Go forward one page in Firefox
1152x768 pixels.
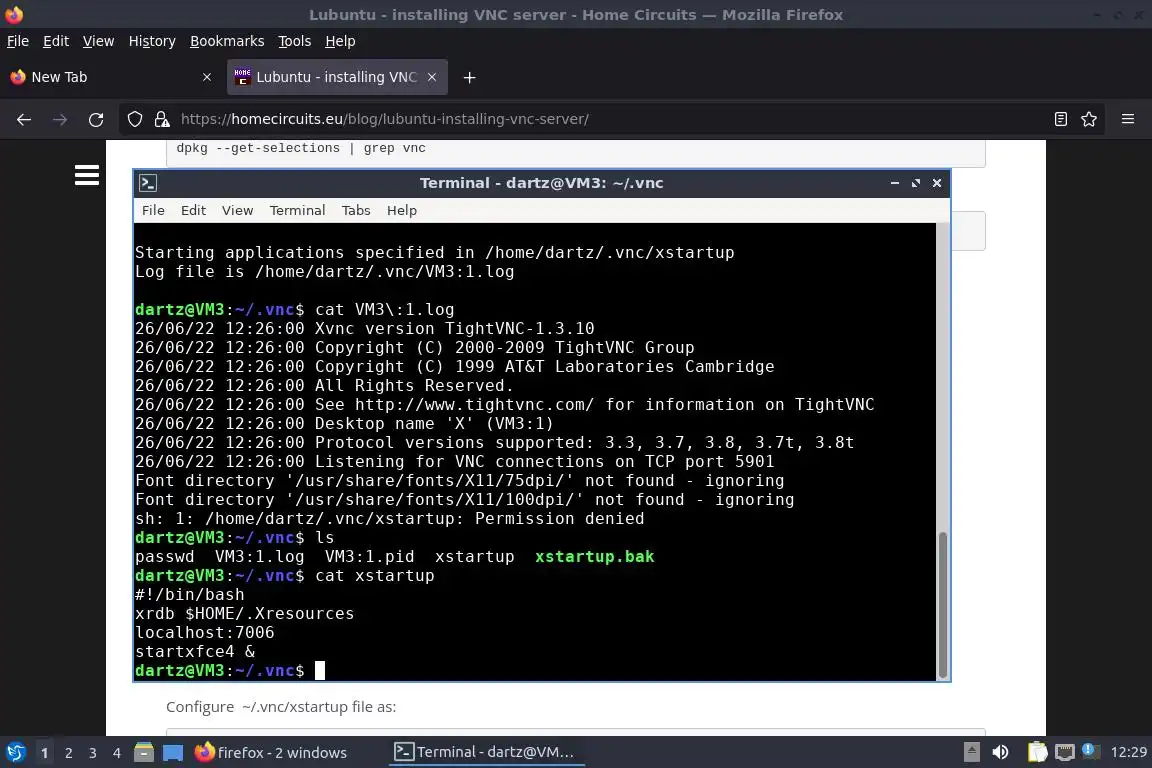coord(60,119)
